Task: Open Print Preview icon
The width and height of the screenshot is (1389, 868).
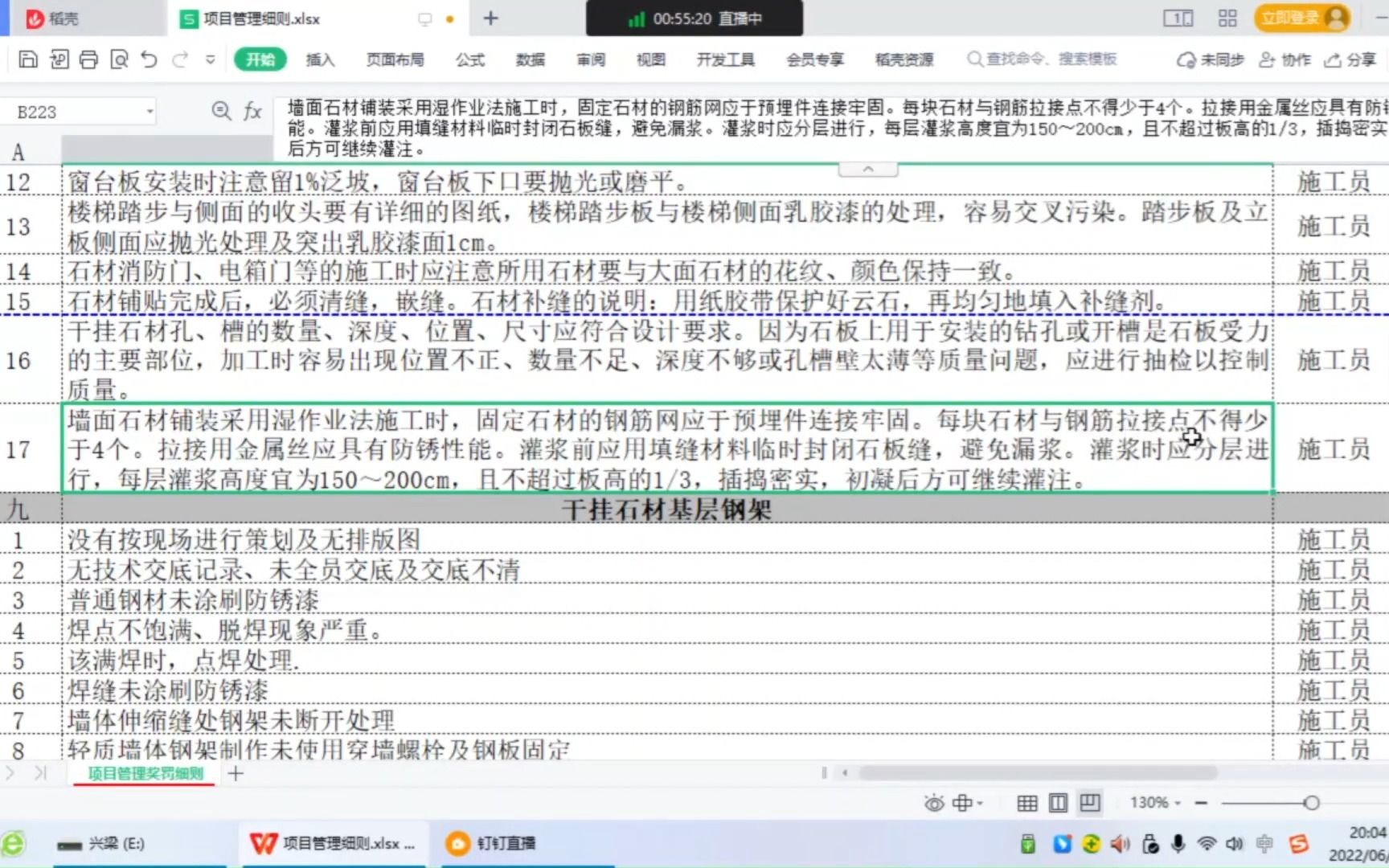Action: 119,59
